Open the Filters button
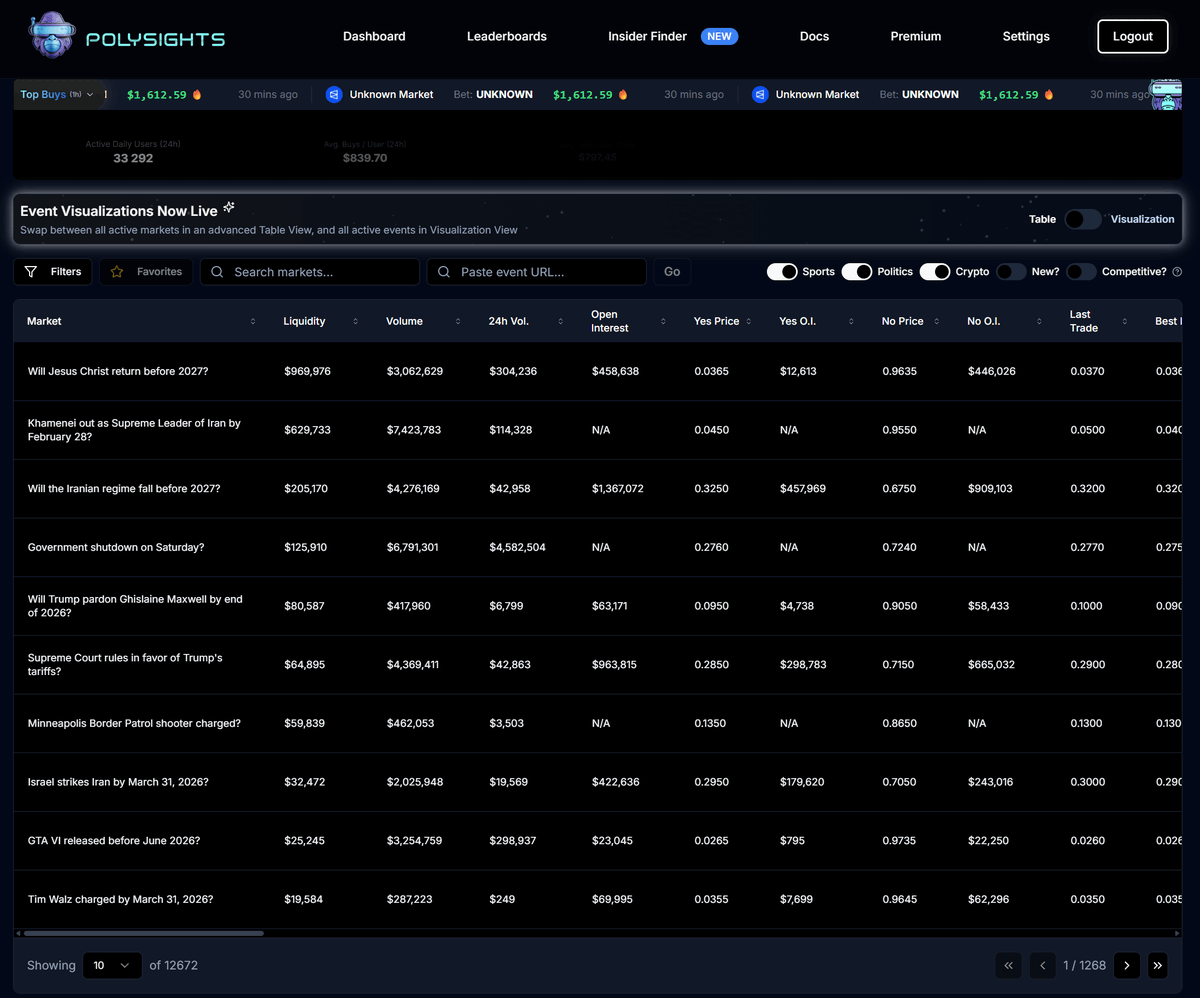 tap(53, 272)
